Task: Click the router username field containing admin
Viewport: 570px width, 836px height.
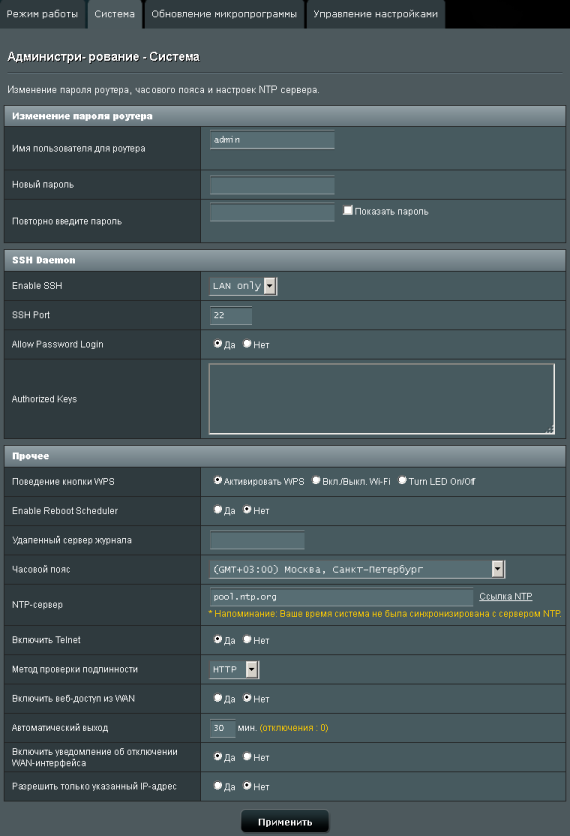Action: click(272, 140)
